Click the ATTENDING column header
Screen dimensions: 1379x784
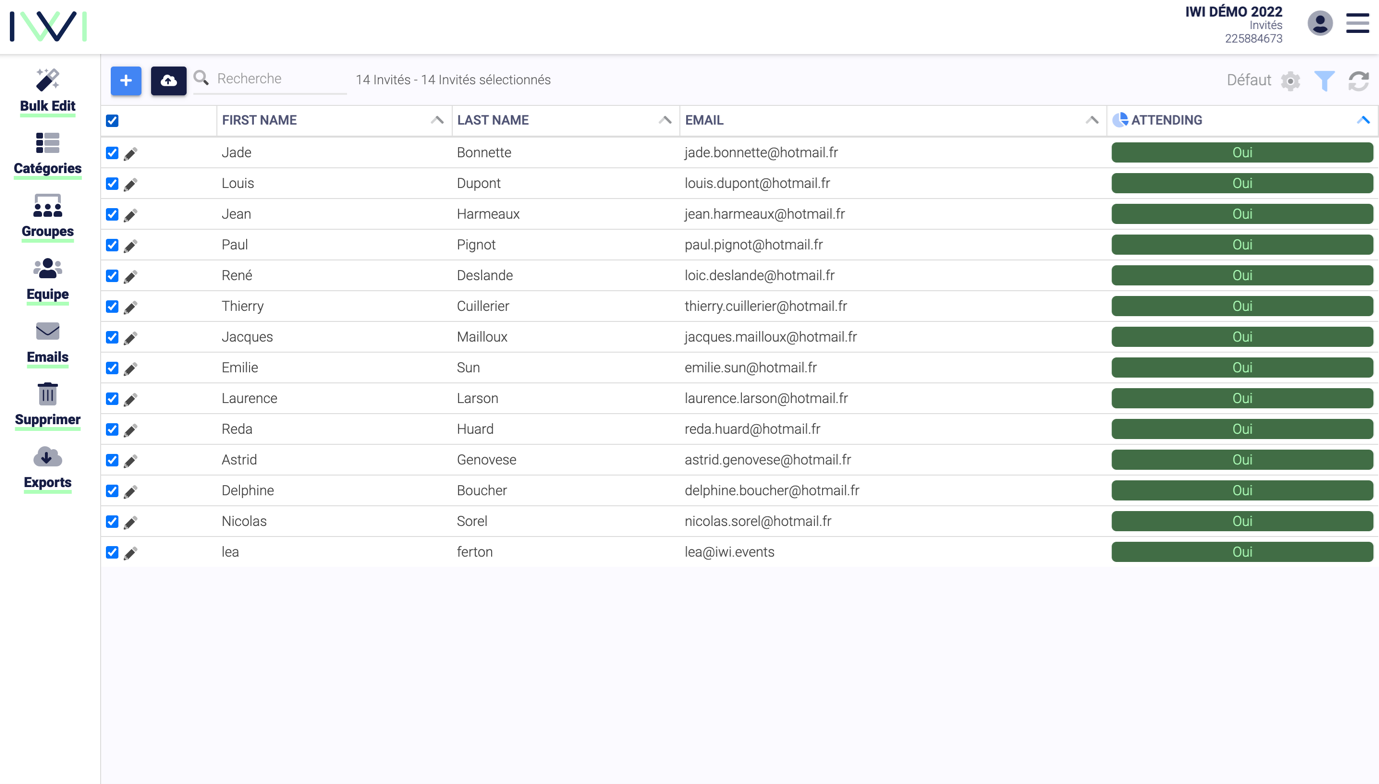[x=1166, y=120]
